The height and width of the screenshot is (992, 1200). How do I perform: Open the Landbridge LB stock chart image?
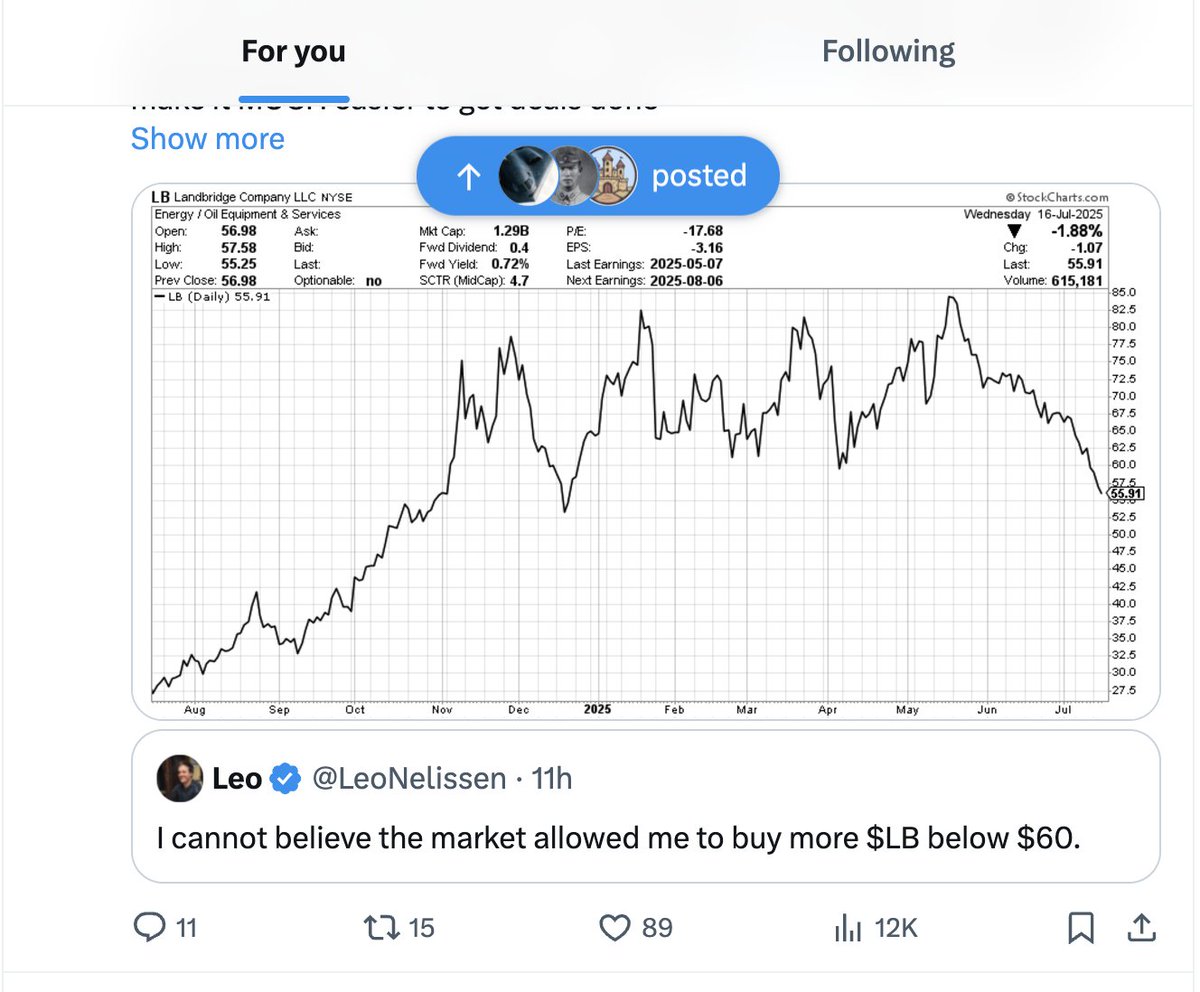pyautogui.click(x=646, y=451)
